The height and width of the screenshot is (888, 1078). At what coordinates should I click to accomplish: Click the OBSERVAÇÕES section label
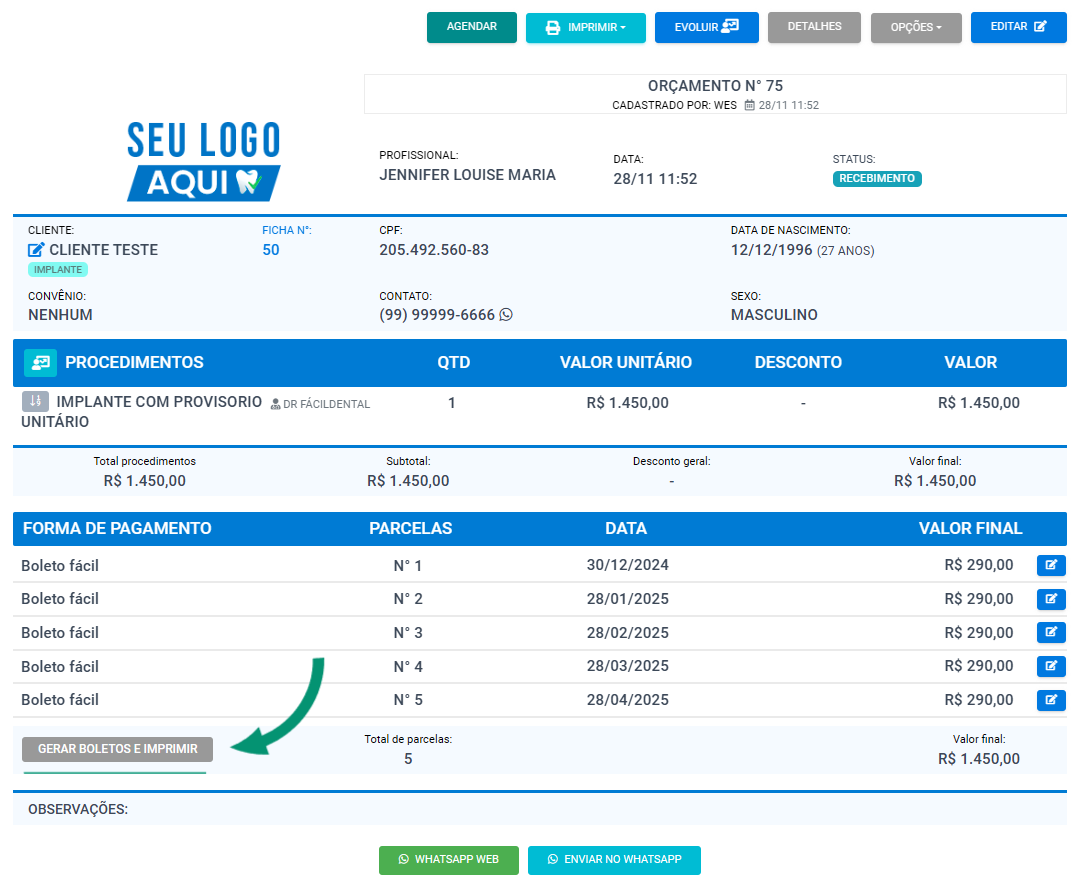coord(78,809)
